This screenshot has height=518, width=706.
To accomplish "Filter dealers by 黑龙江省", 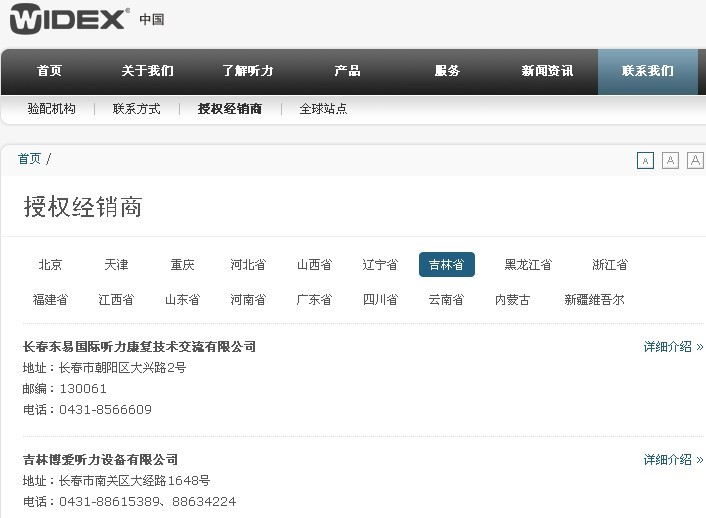I will coord(528,264).
